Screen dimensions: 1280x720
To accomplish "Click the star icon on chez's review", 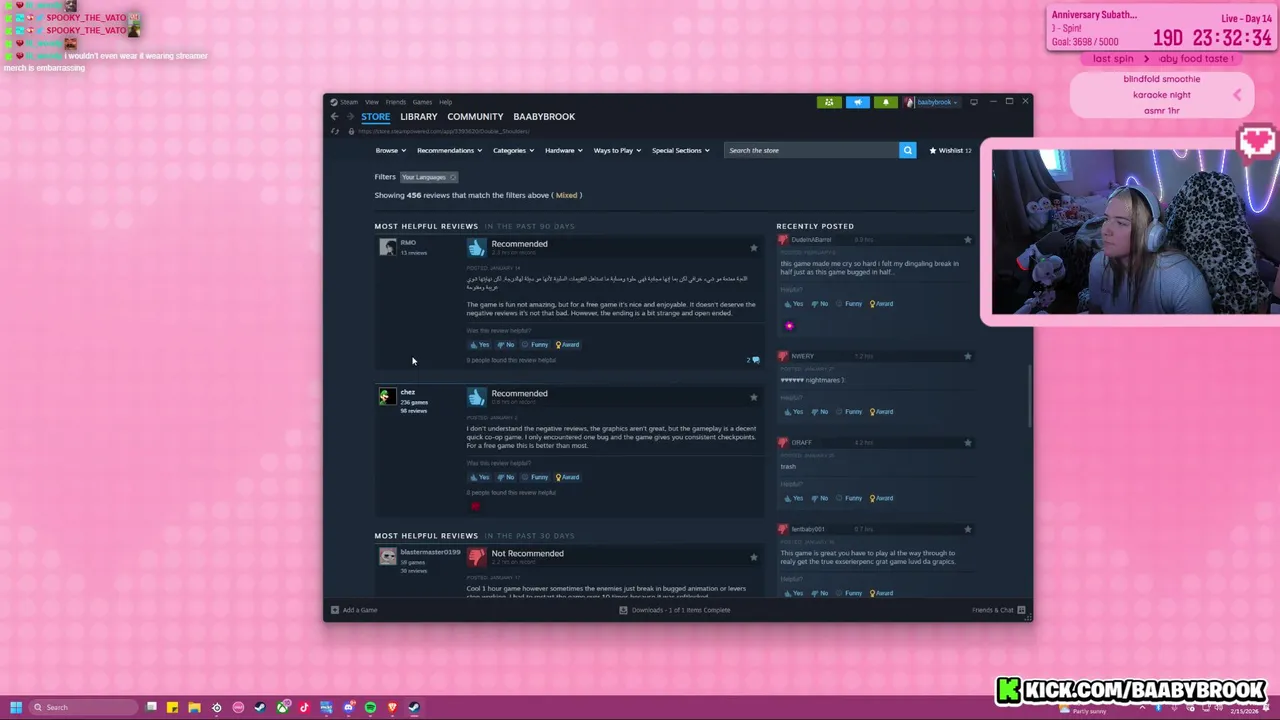I will point(753,397).
